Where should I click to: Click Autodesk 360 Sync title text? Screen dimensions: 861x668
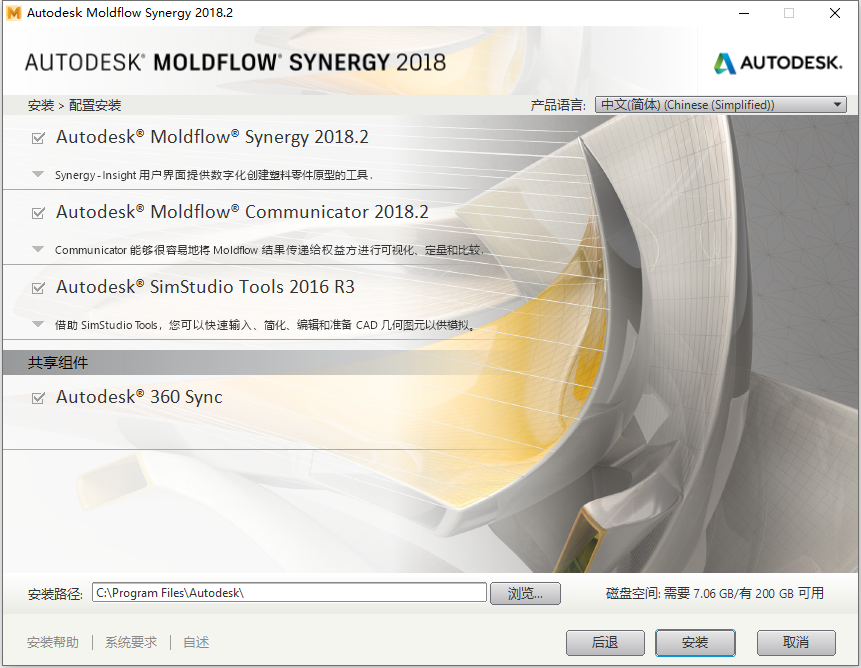[x=139, y=397]
